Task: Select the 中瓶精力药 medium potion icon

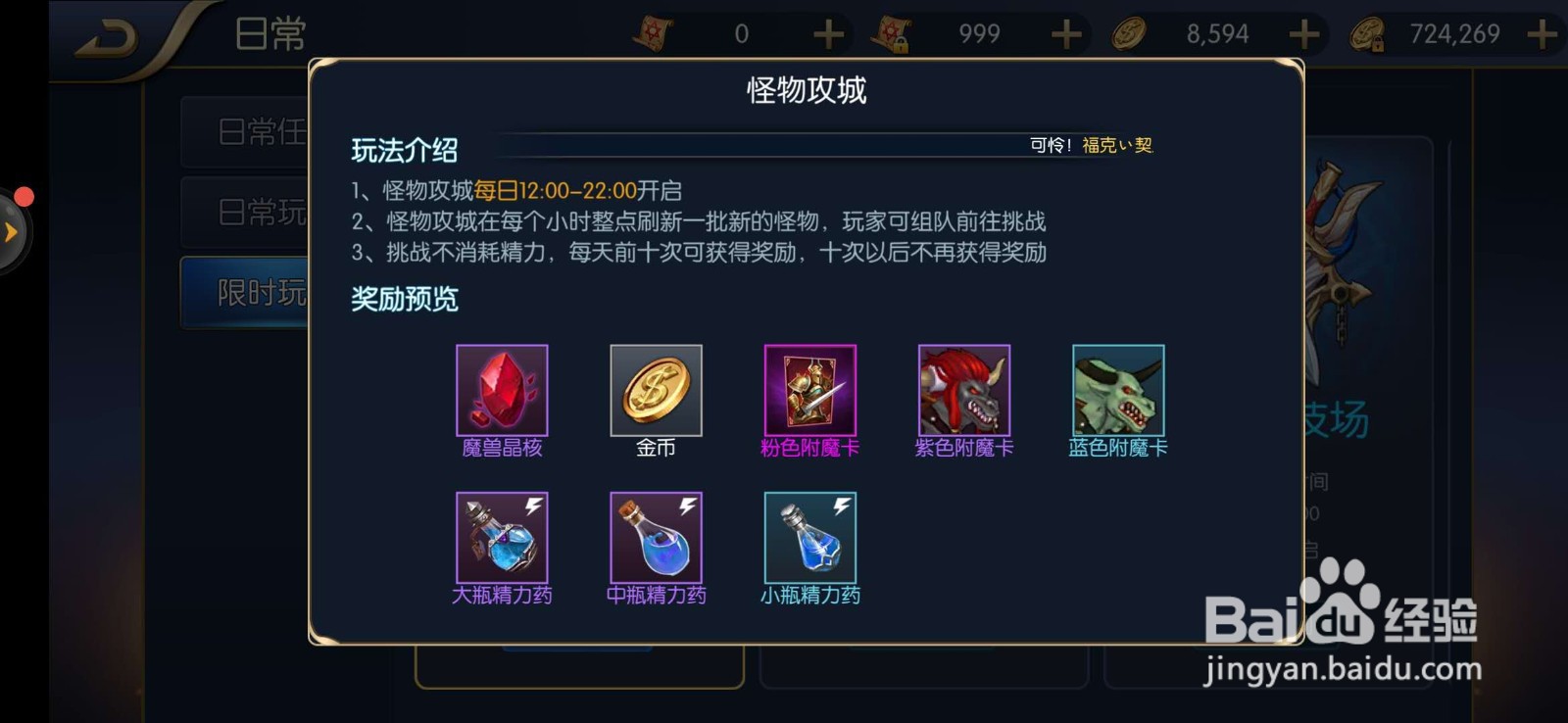Action: coord(656,538)
